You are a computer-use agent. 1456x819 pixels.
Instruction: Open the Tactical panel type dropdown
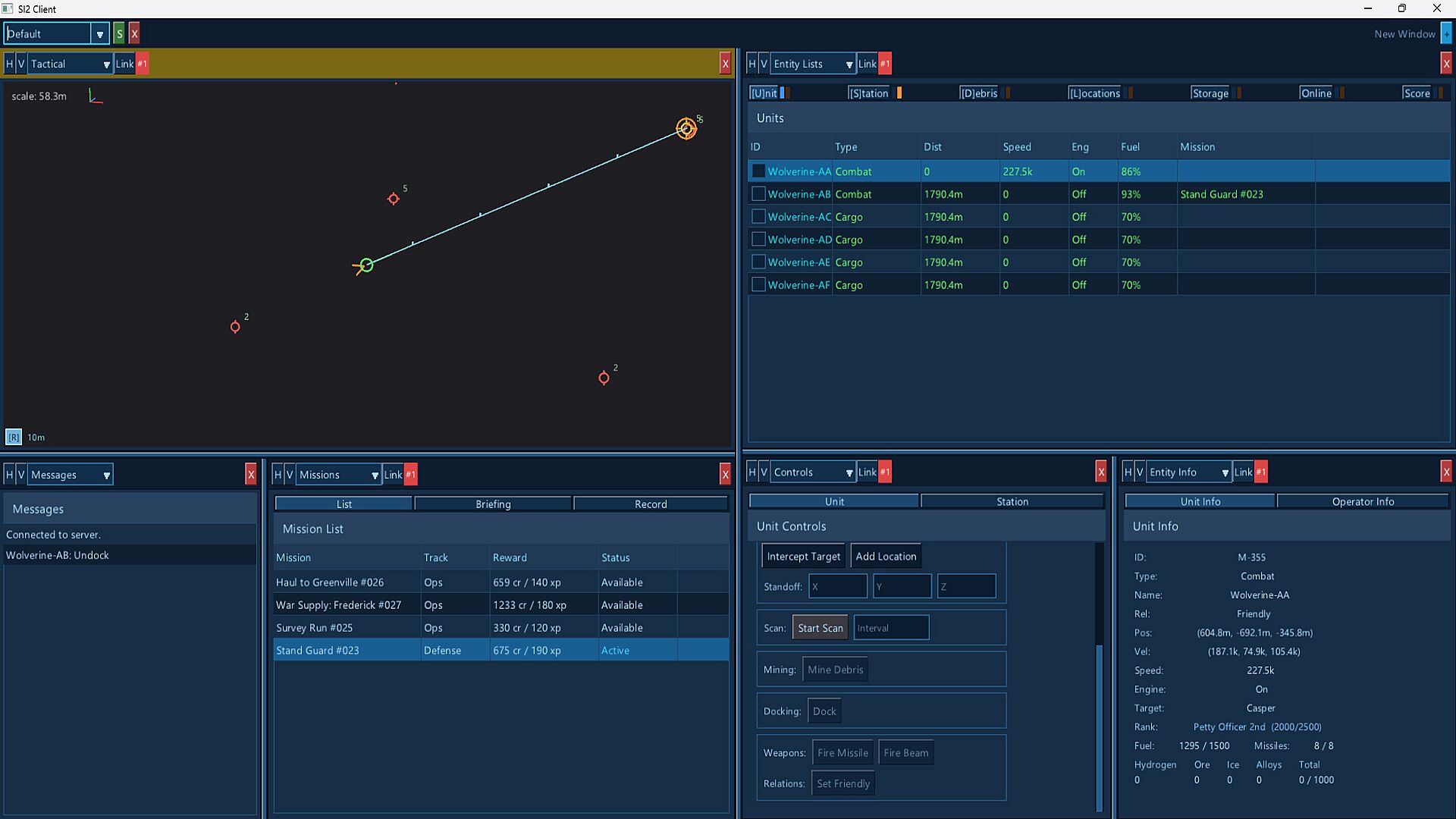71,64
